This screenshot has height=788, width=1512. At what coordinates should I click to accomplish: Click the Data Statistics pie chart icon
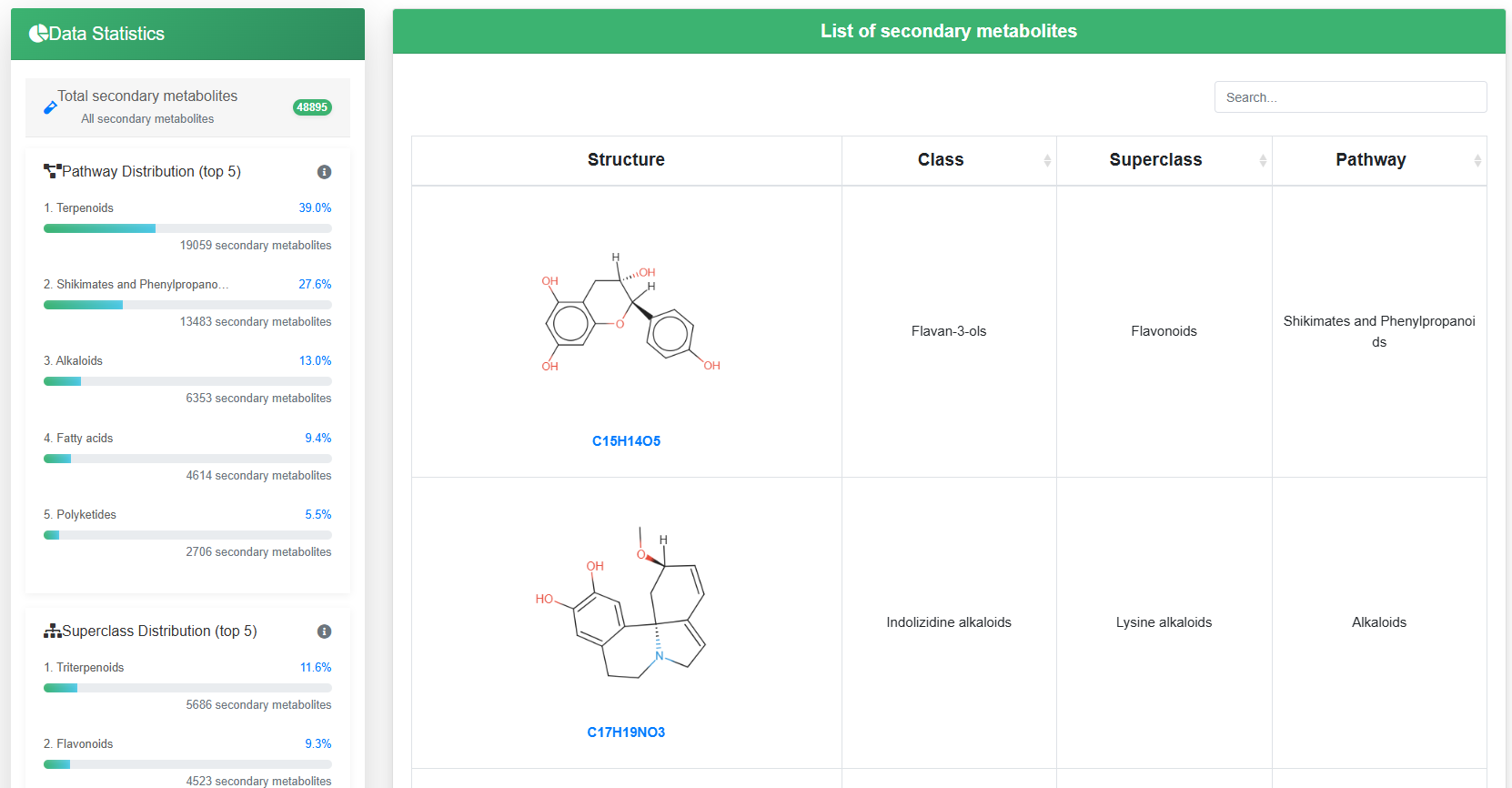[x=38, y=34]
